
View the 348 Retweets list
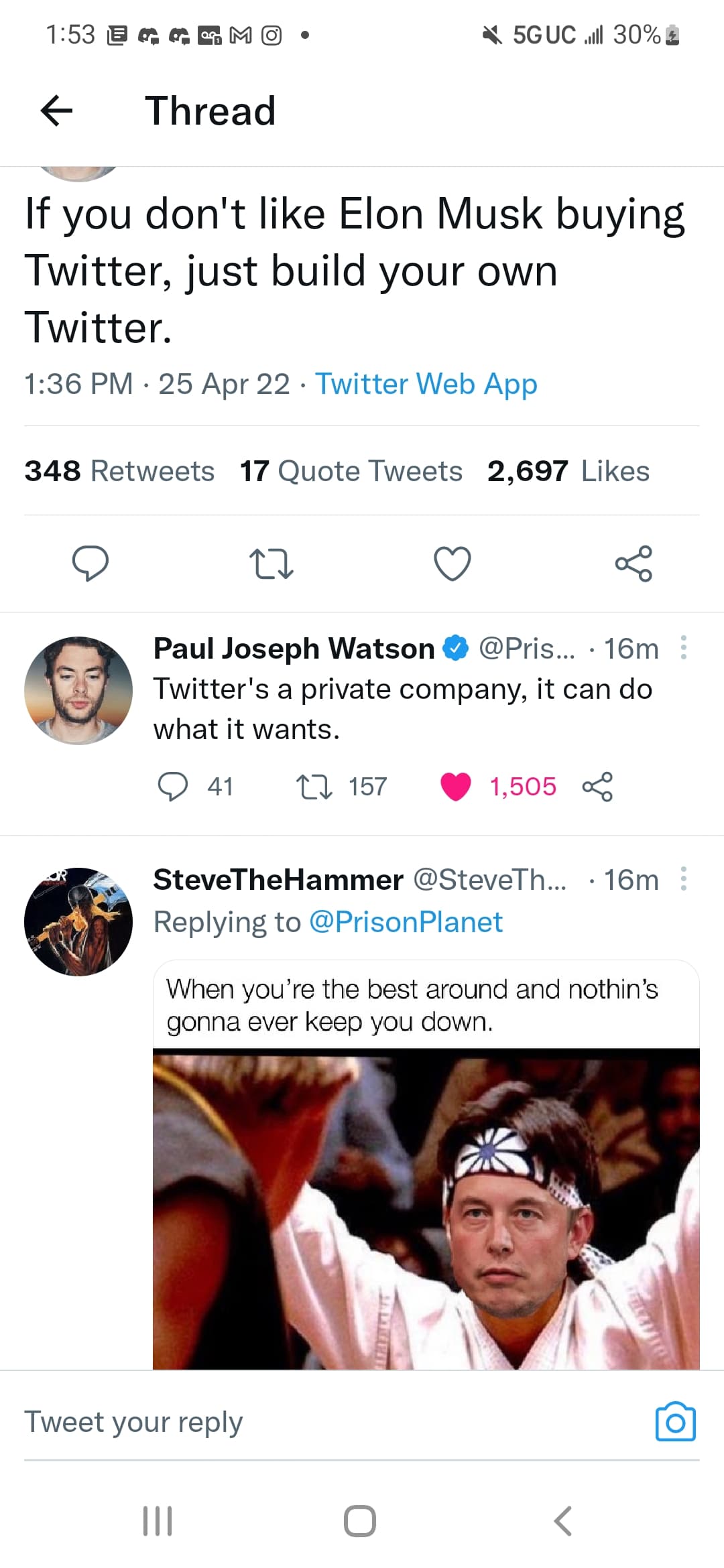(119, 471)
